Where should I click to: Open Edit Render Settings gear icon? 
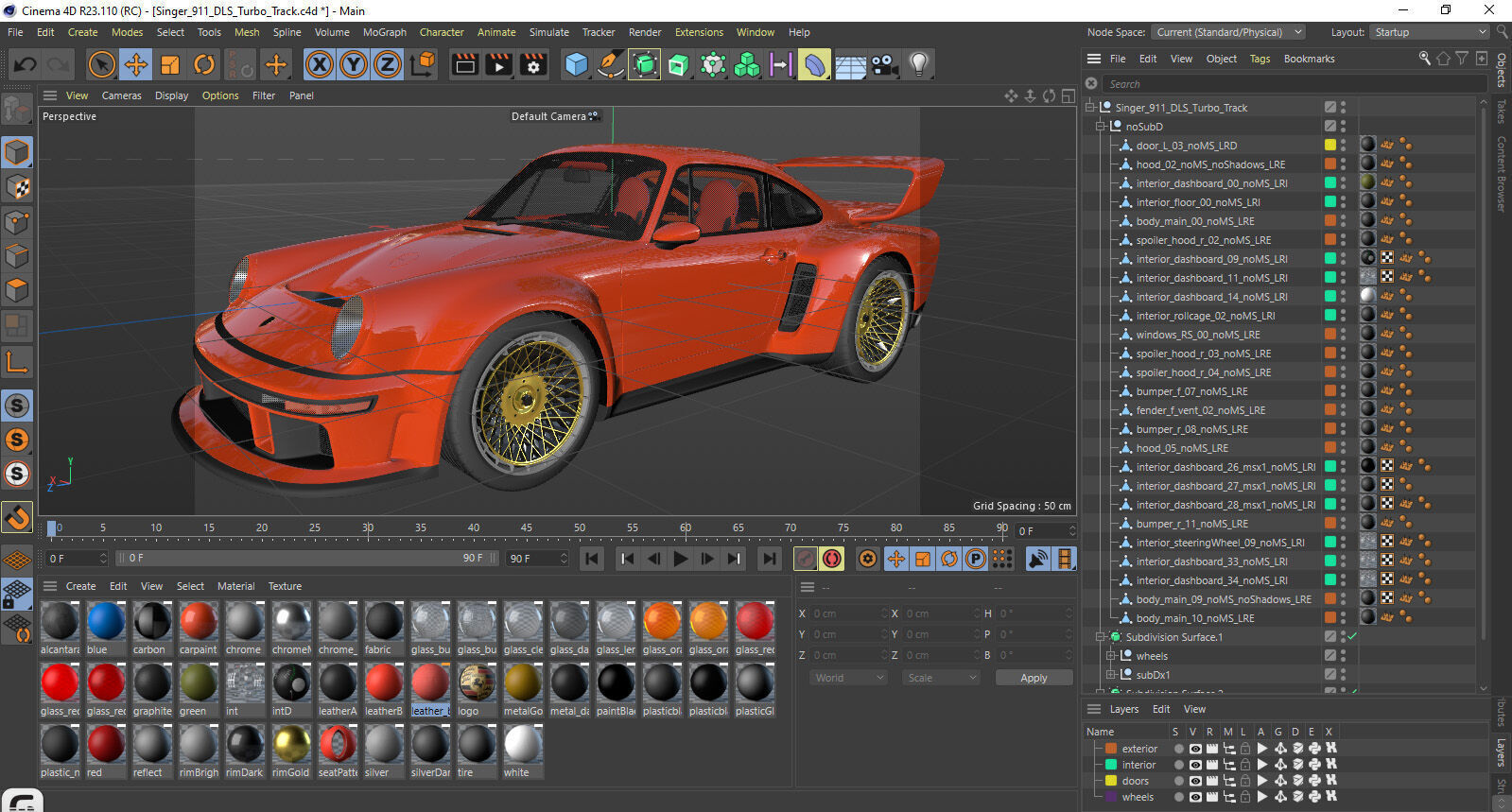pos(533,64)
